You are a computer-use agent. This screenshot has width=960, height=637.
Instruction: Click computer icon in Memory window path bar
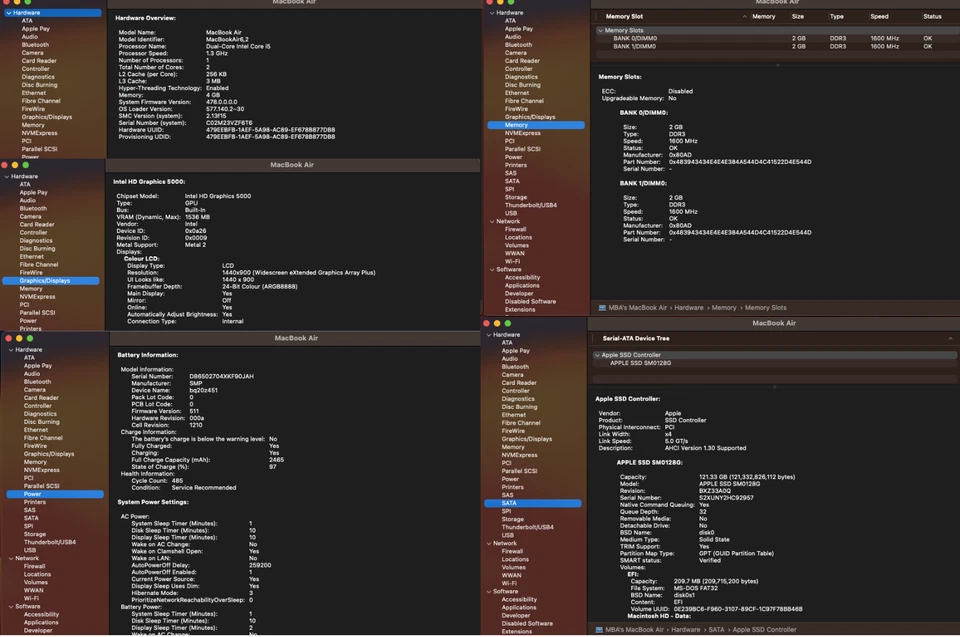[x=602, y=308]
